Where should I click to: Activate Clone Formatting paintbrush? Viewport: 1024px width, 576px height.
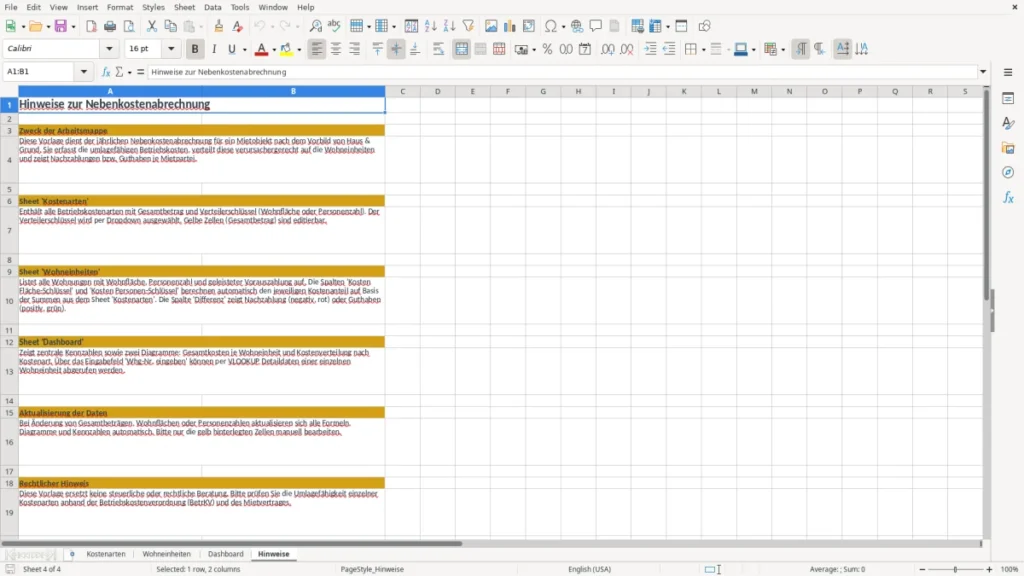[219, 26]
